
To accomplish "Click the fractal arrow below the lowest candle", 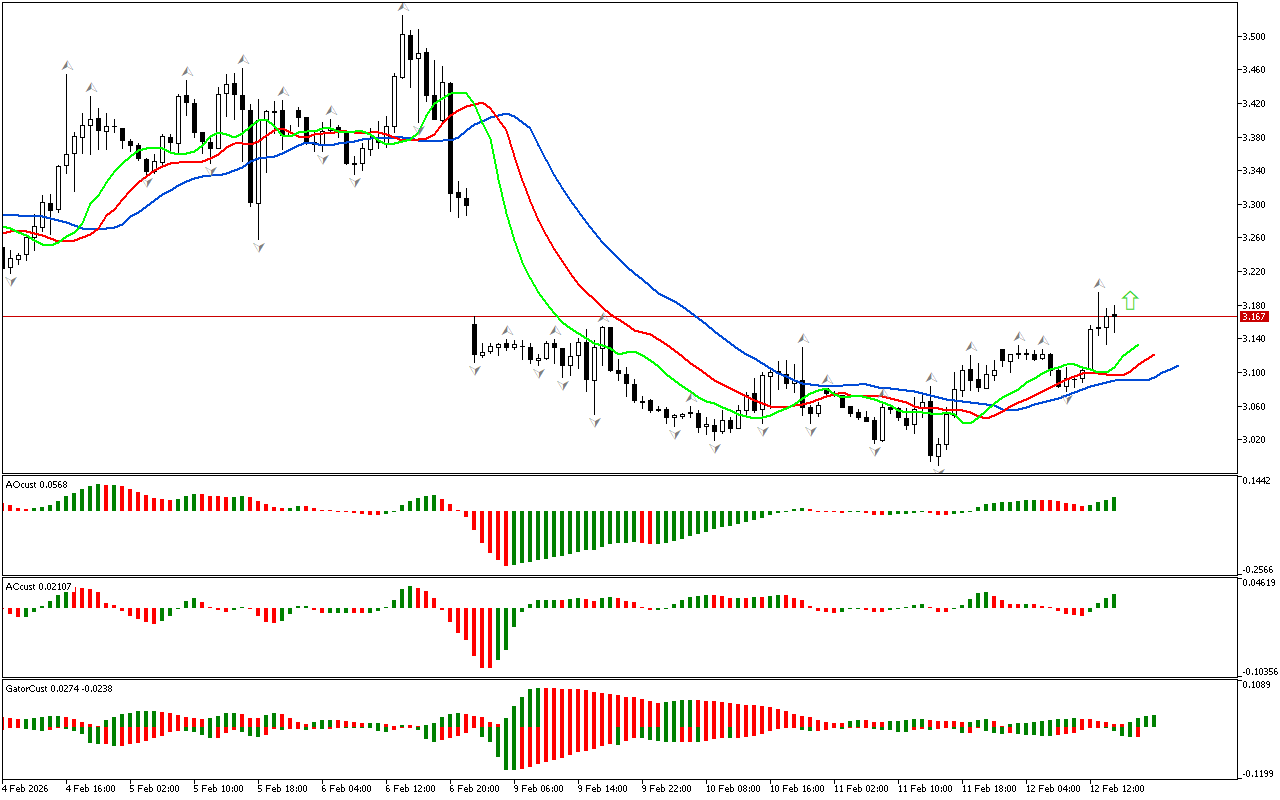I will pos(938,468).
